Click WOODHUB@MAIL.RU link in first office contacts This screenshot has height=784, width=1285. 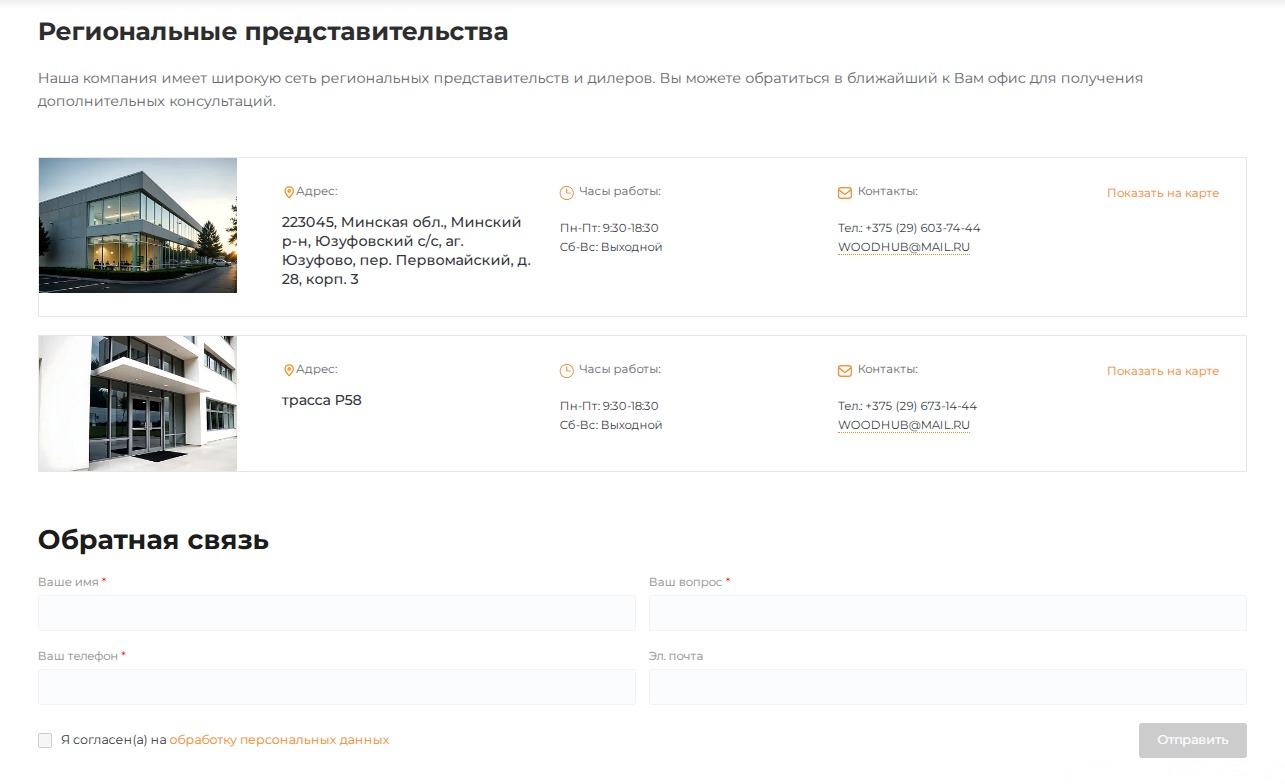point(904,246)
